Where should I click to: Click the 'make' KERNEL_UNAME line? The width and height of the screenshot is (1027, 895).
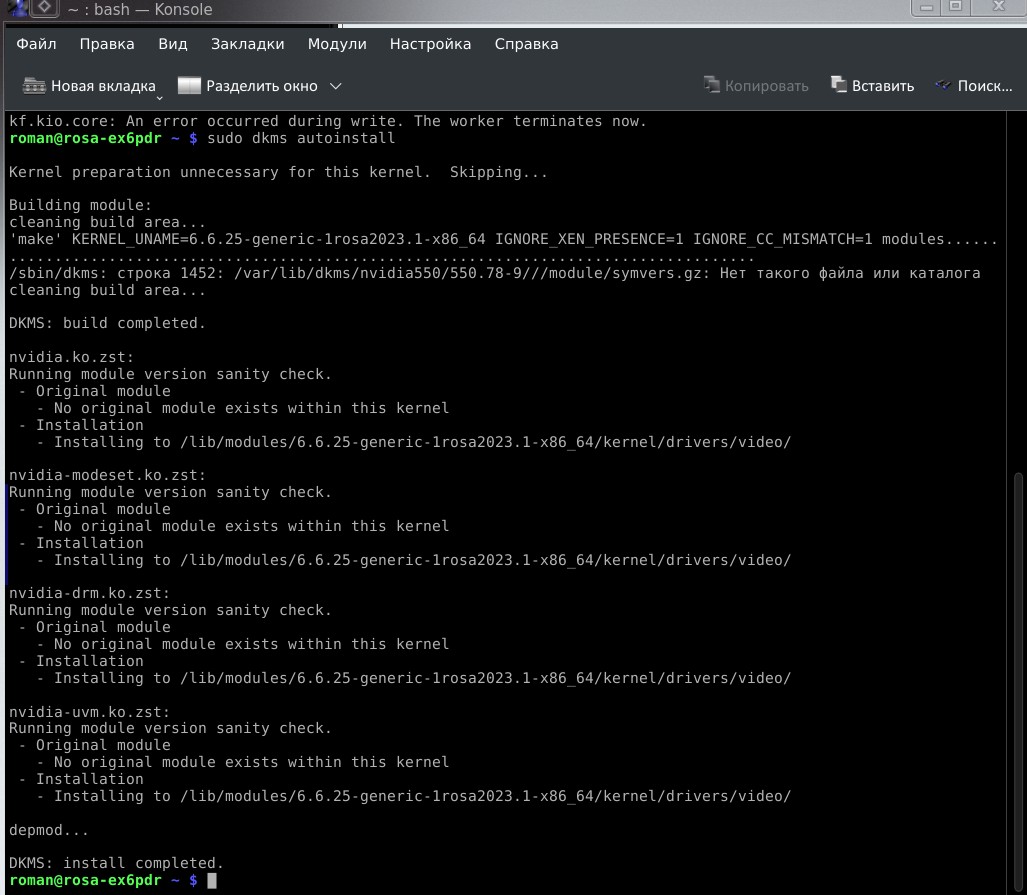tap(503, 239)
